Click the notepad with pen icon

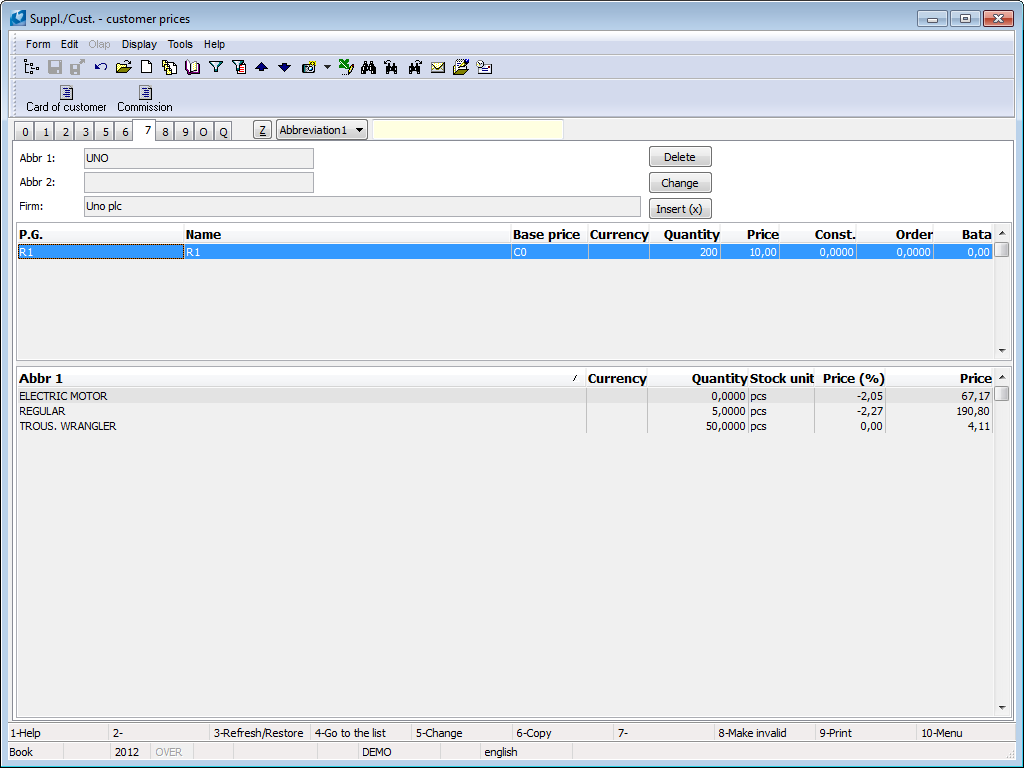461,67
